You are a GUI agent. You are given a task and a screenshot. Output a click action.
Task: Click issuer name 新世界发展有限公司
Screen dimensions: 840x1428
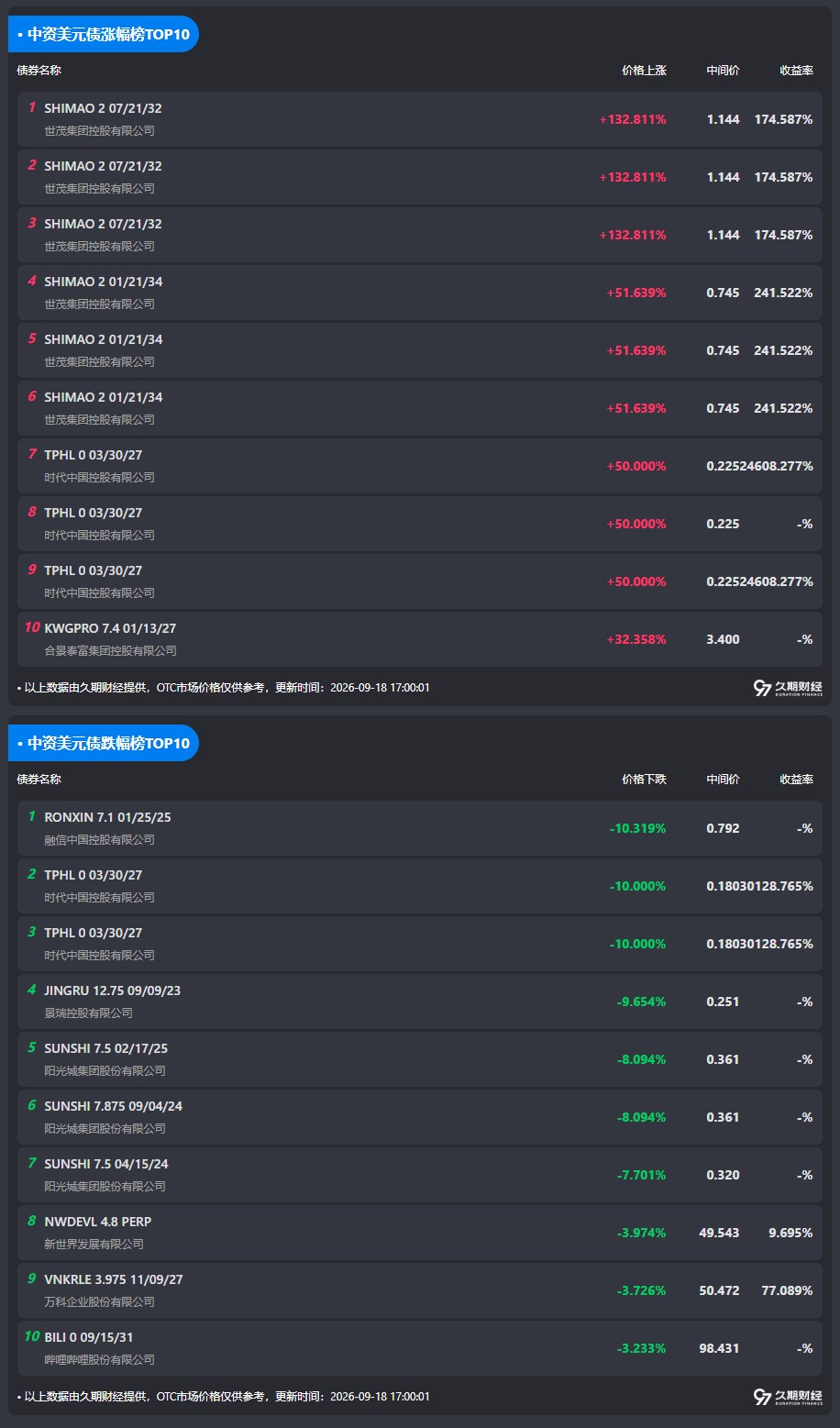94,1244
